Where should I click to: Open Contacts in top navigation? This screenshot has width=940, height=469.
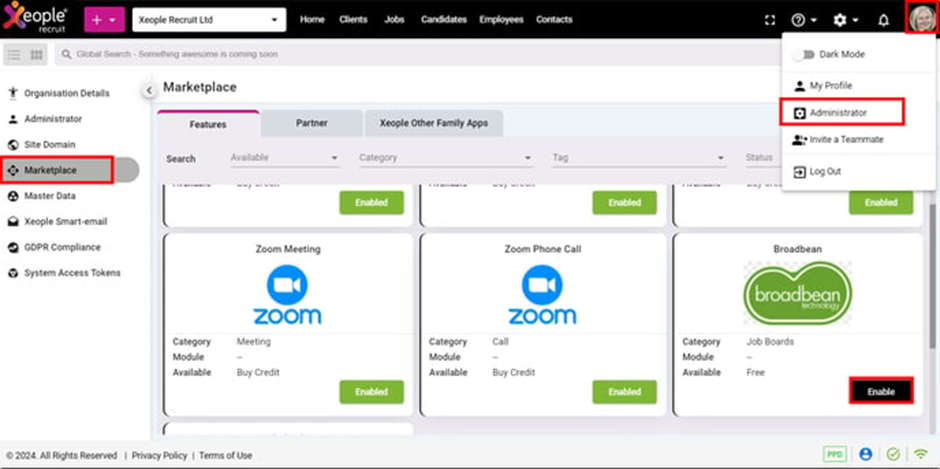[554, 20]
